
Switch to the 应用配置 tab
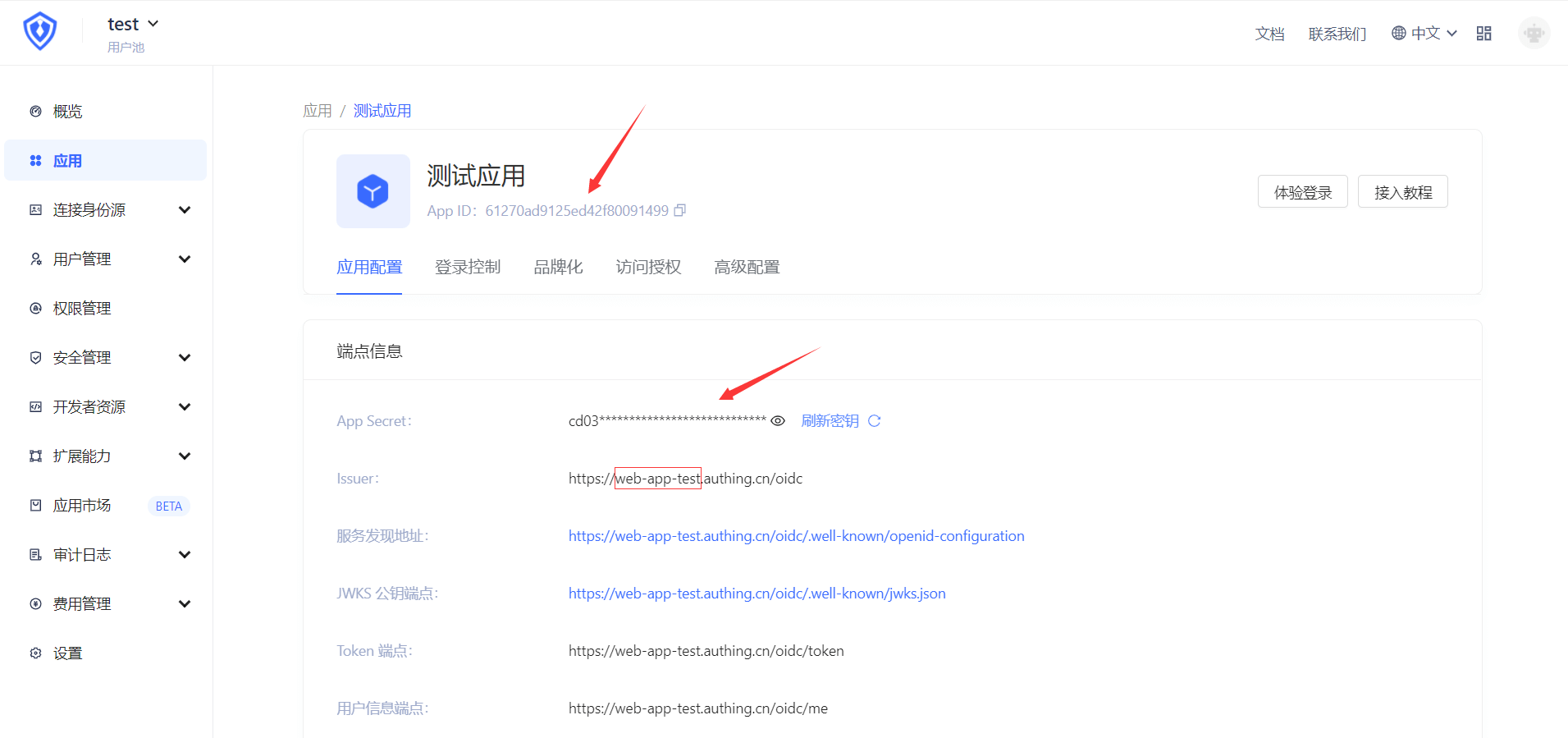[x=369, y=268]
